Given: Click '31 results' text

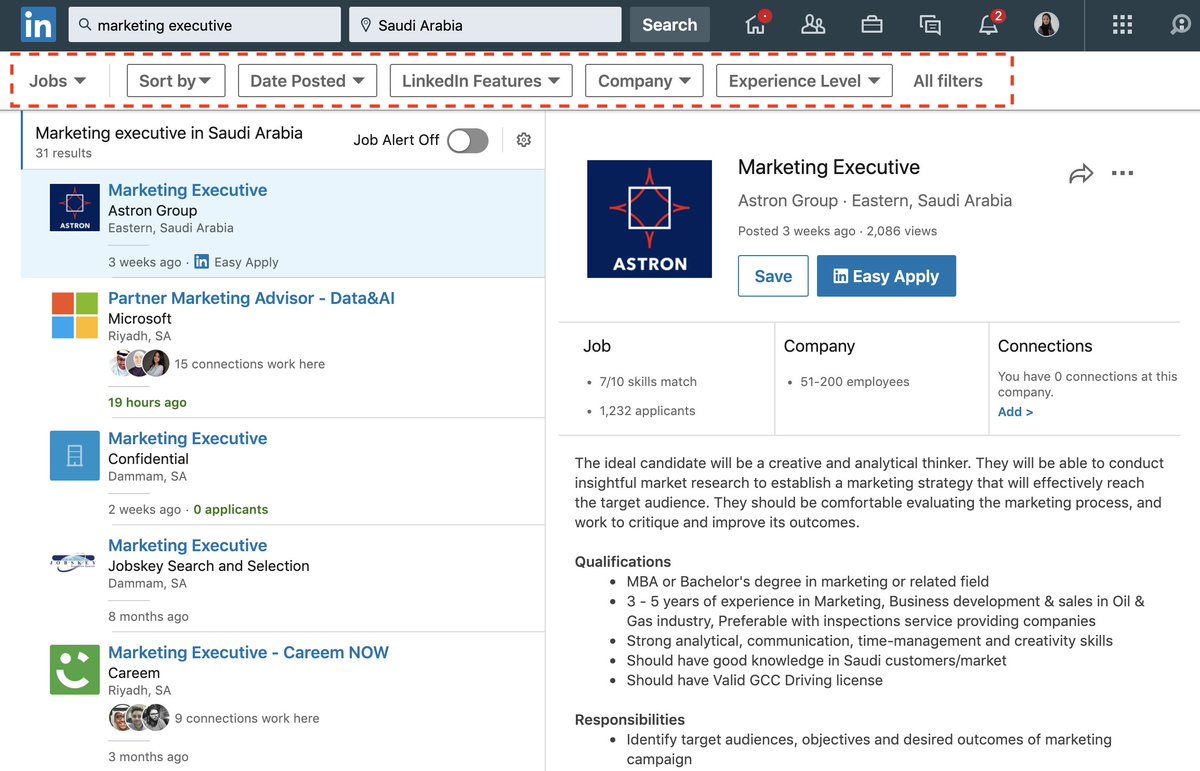Looking at the screenshot, I should (63, 153).
